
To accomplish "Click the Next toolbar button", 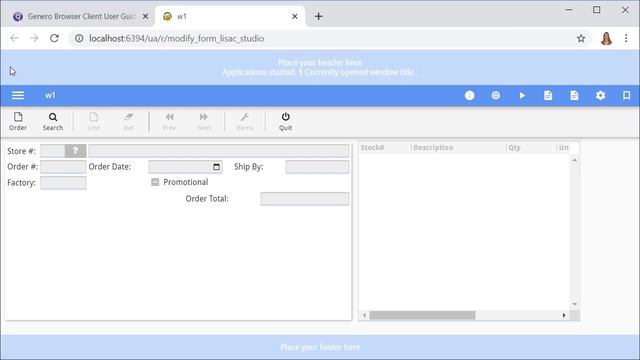I will [204, 122].
